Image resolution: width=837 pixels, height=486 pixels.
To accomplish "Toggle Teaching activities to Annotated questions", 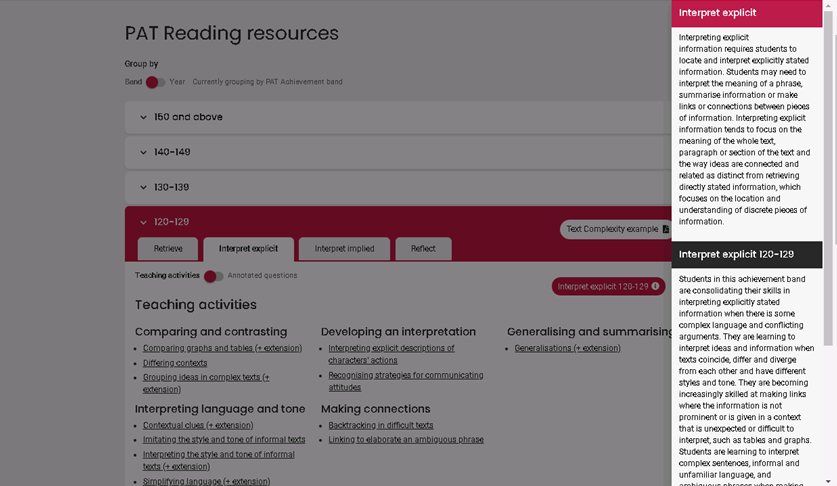I will (214, 276).
